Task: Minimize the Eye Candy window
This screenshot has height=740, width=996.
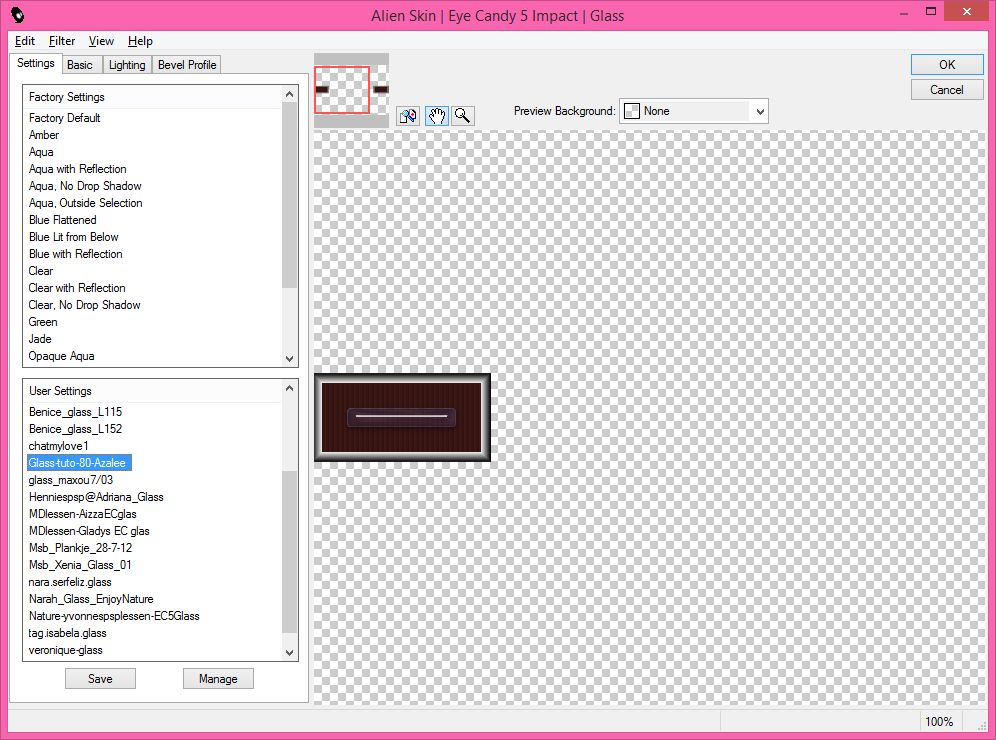Action: tap(904, 12)
